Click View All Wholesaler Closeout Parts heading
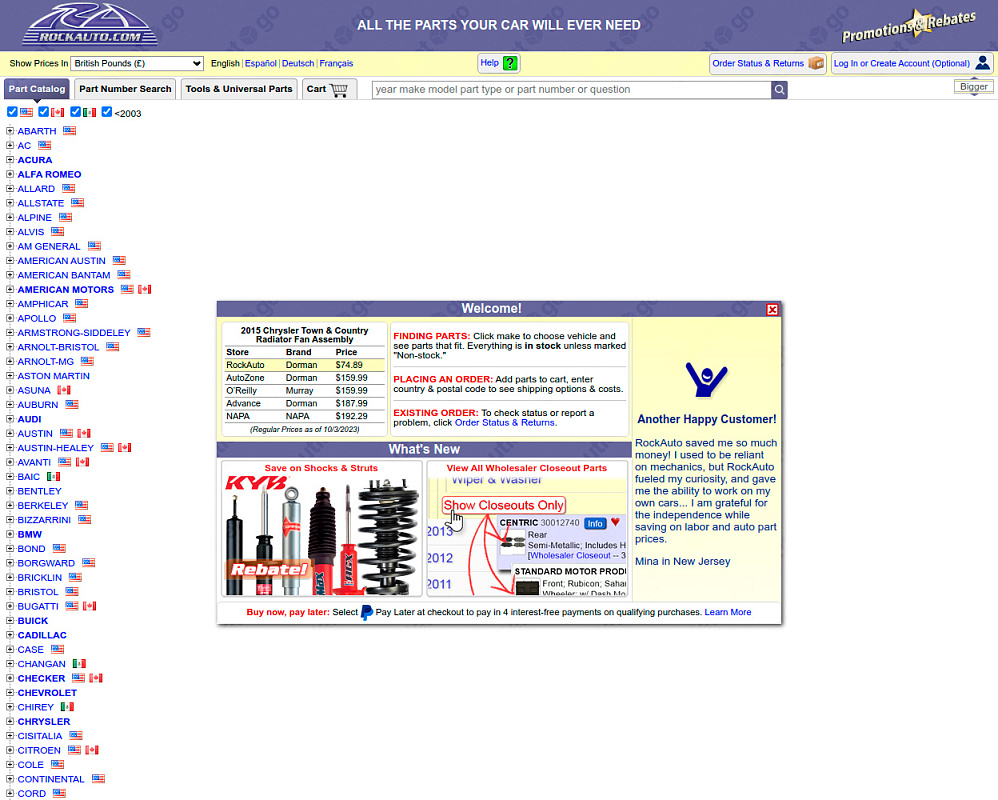This screenshot has height=800, width=998. pos(527,468)
